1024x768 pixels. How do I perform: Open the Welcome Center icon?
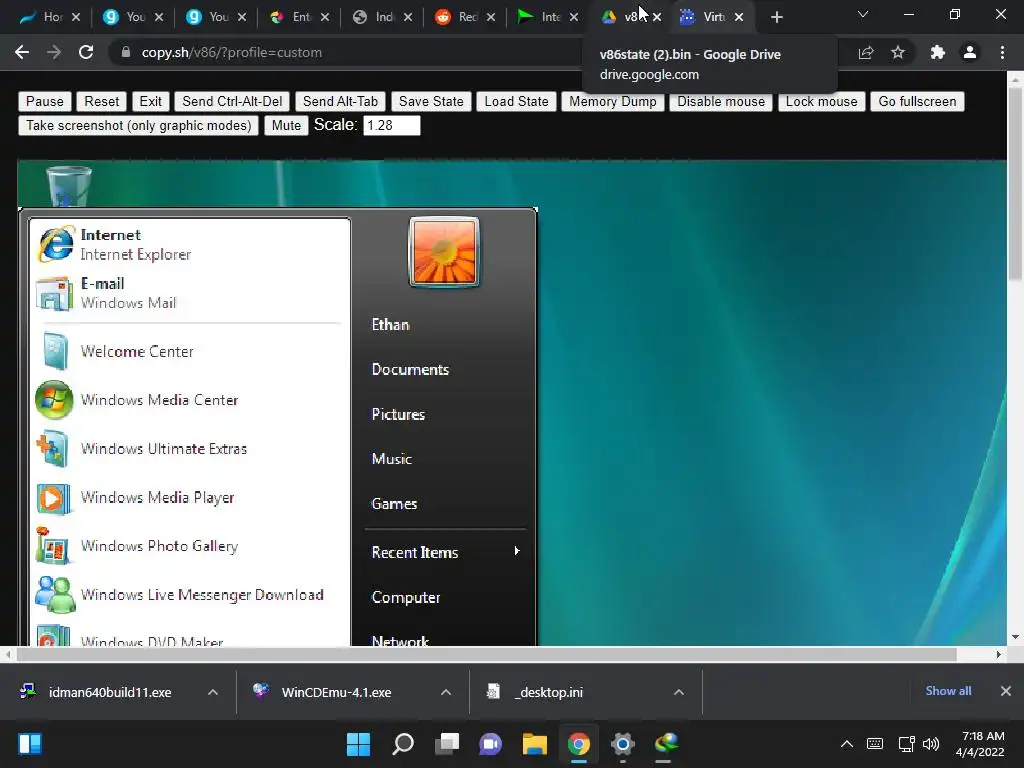[56, 351]
